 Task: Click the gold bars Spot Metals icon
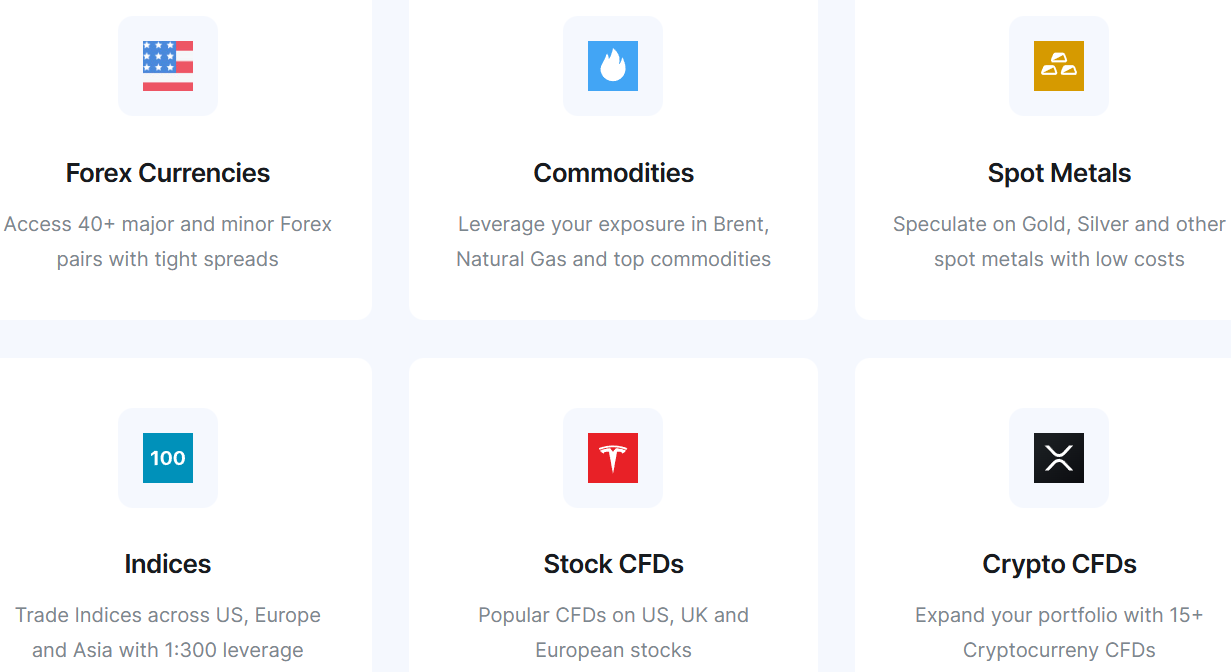[x=1059, y=66]
